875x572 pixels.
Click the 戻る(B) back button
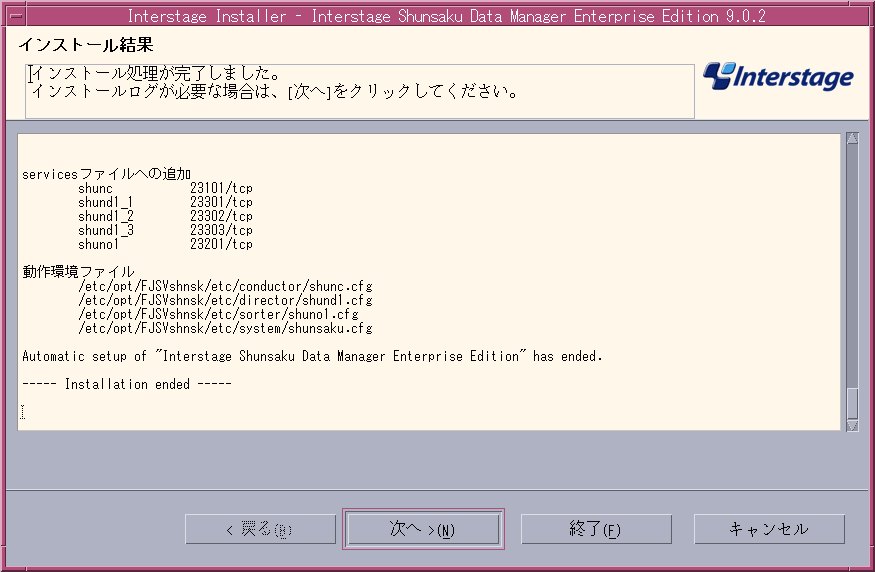261,529
